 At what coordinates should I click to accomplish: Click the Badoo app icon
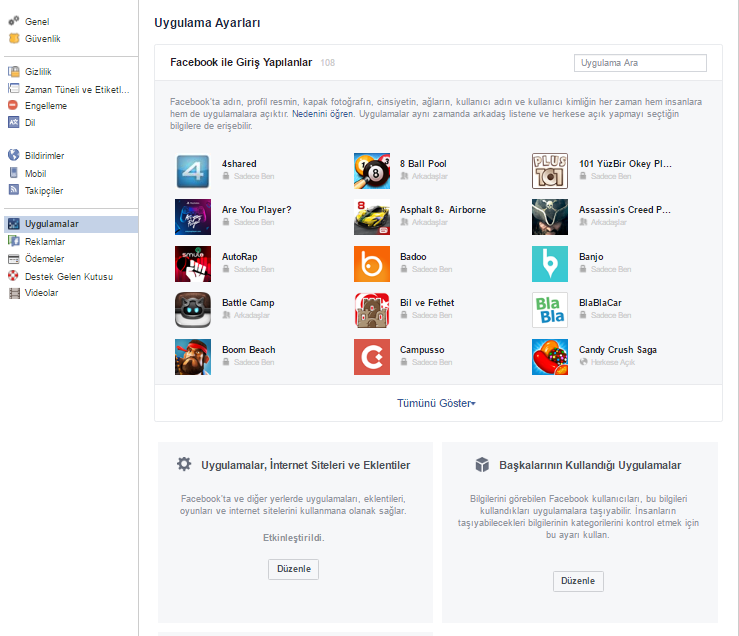point(372,264)
